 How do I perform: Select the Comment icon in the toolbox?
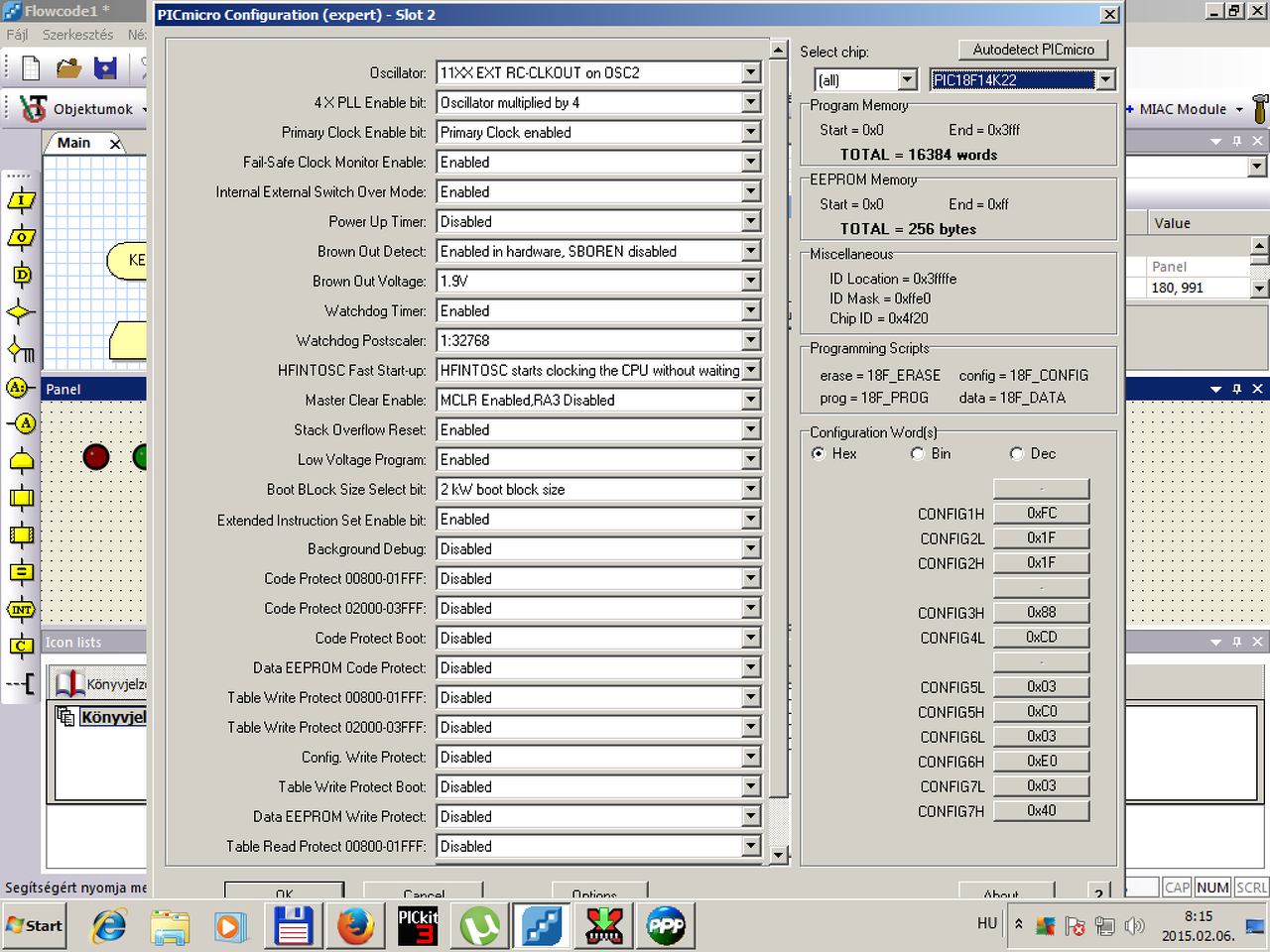pos(21,683)
